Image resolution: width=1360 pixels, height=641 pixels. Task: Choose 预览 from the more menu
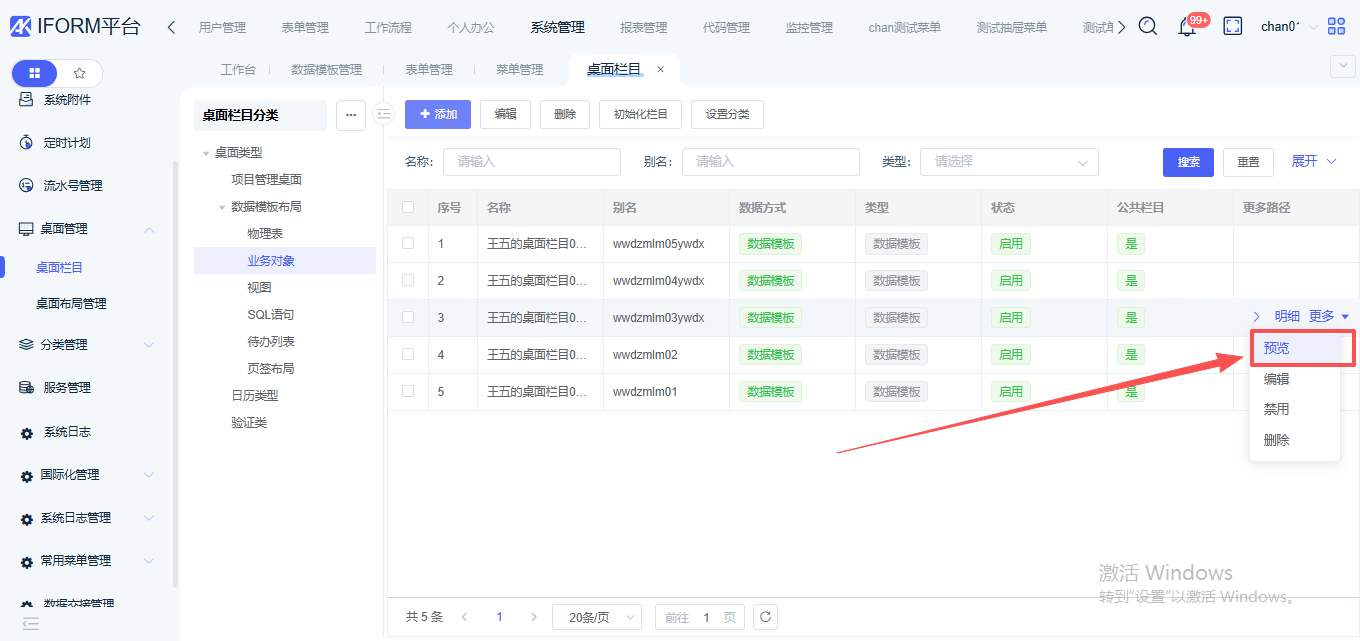click(x=1277, y=349)
